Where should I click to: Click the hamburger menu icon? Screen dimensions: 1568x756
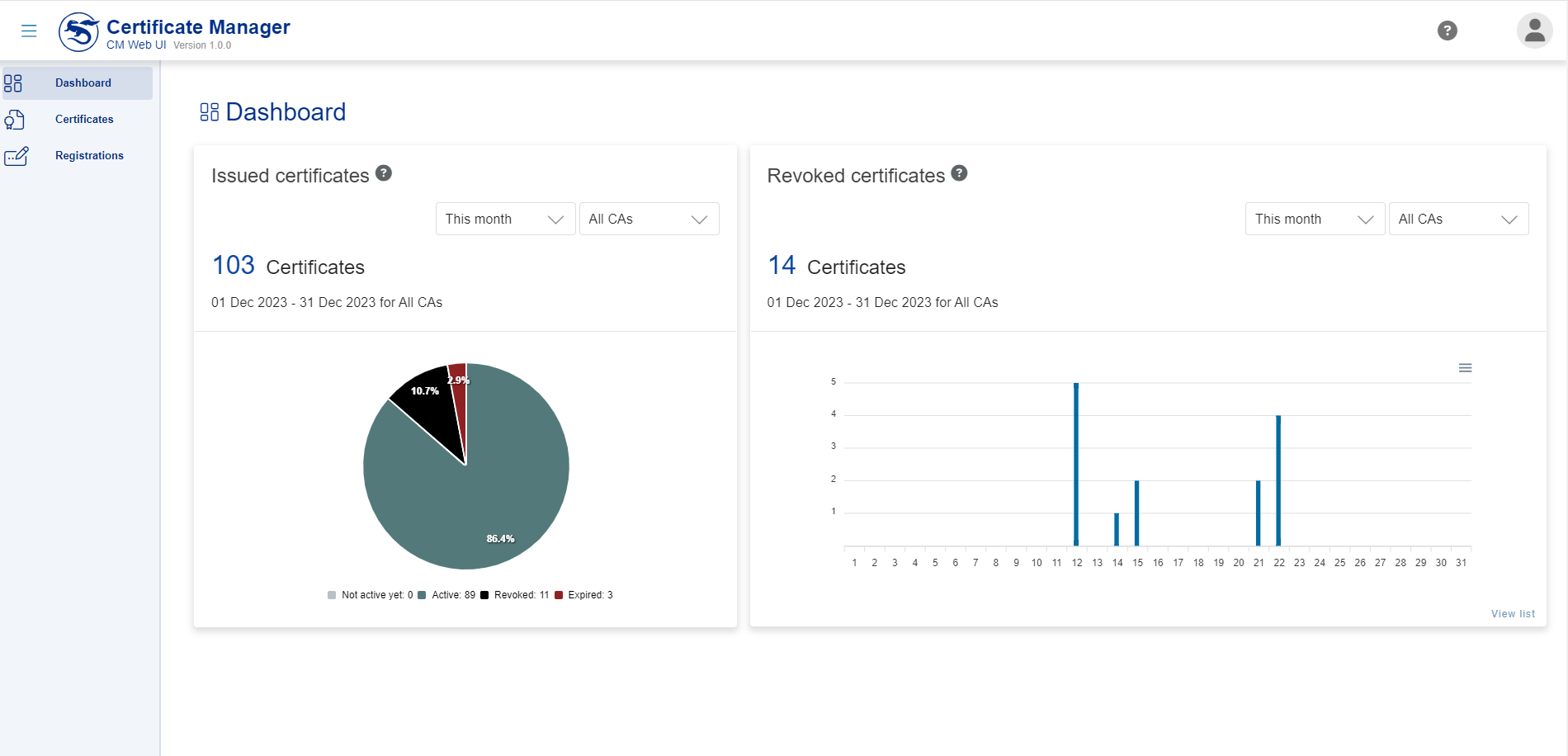pos(29,31)
